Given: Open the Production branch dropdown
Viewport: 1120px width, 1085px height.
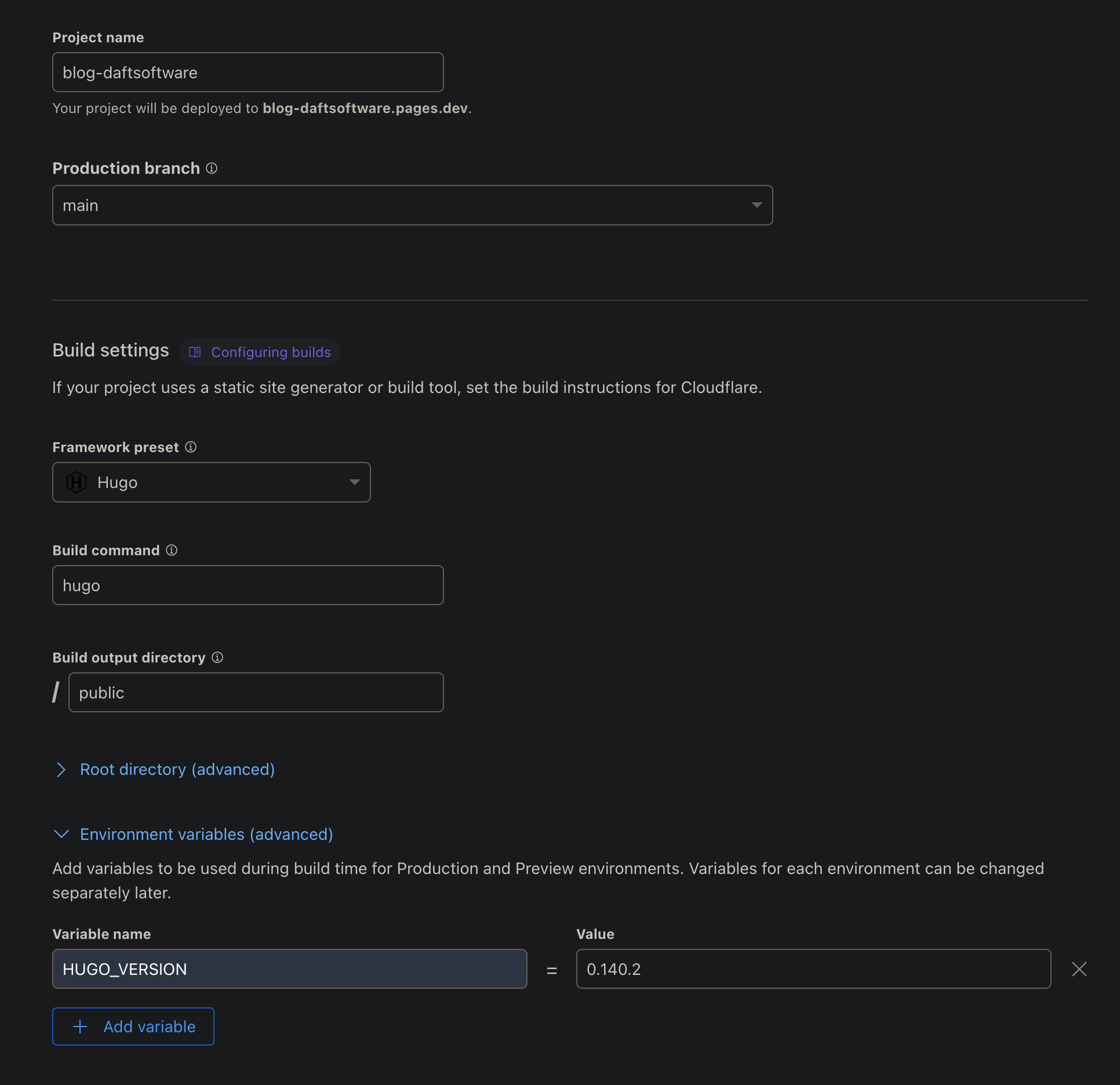Looking at the screenshot, I should click(x=412, y=205).
